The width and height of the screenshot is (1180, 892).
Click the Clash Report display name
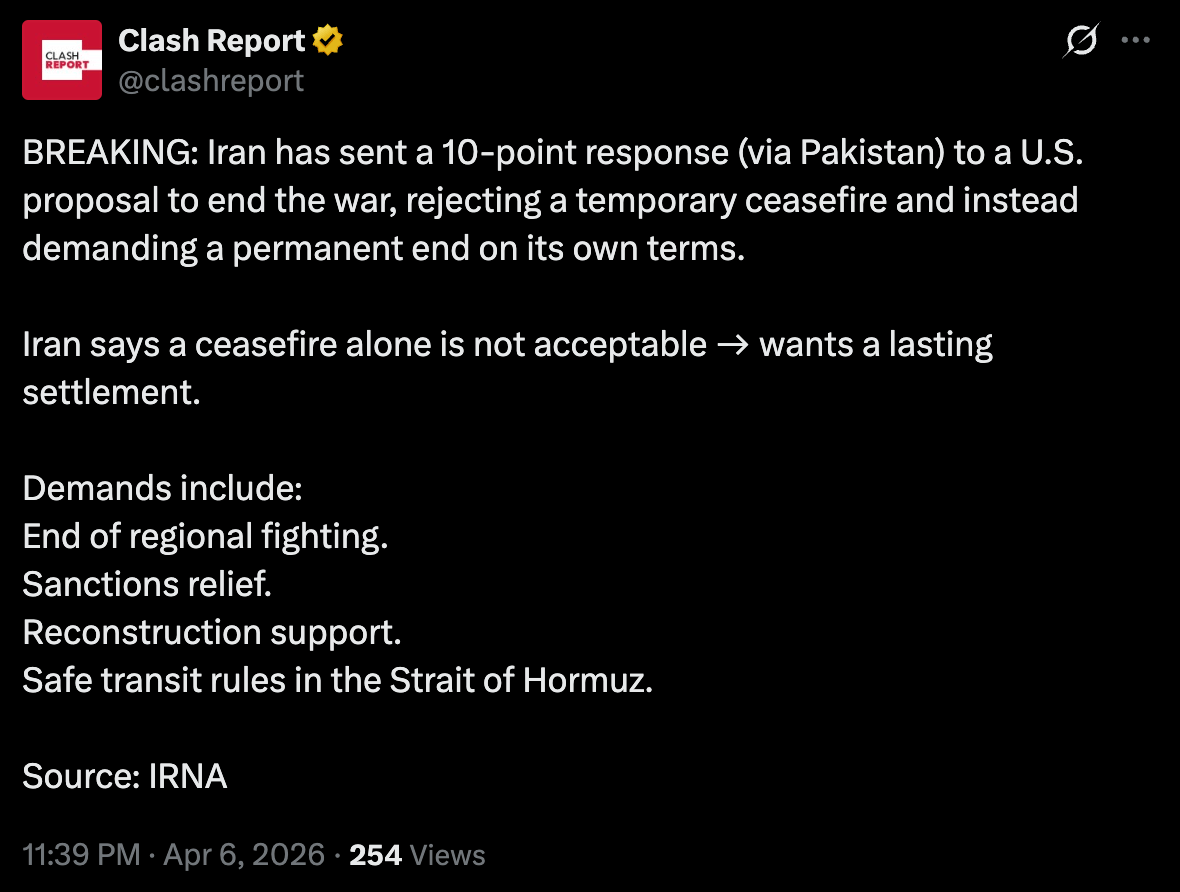[x=211, y=41]
